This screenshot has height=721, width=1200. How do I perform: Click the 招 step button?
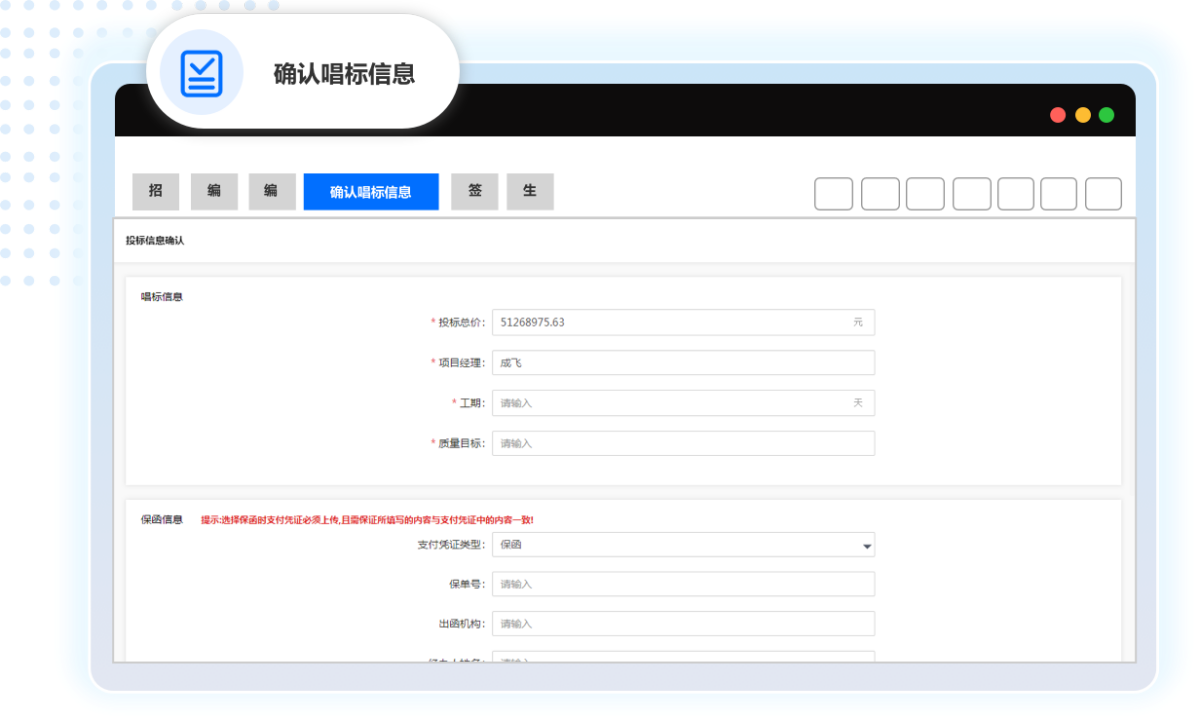[156, 191]
